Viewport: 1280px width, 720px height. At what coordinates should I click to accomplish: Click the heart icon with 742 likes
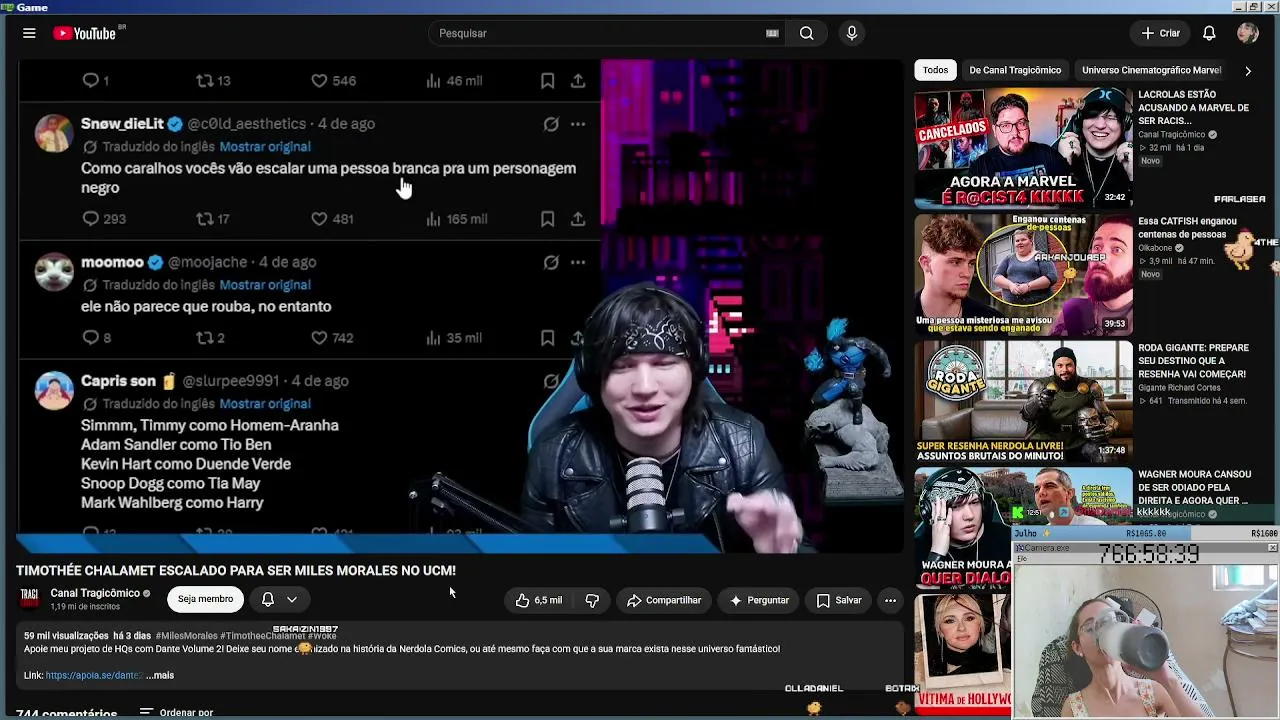point(319,338)
